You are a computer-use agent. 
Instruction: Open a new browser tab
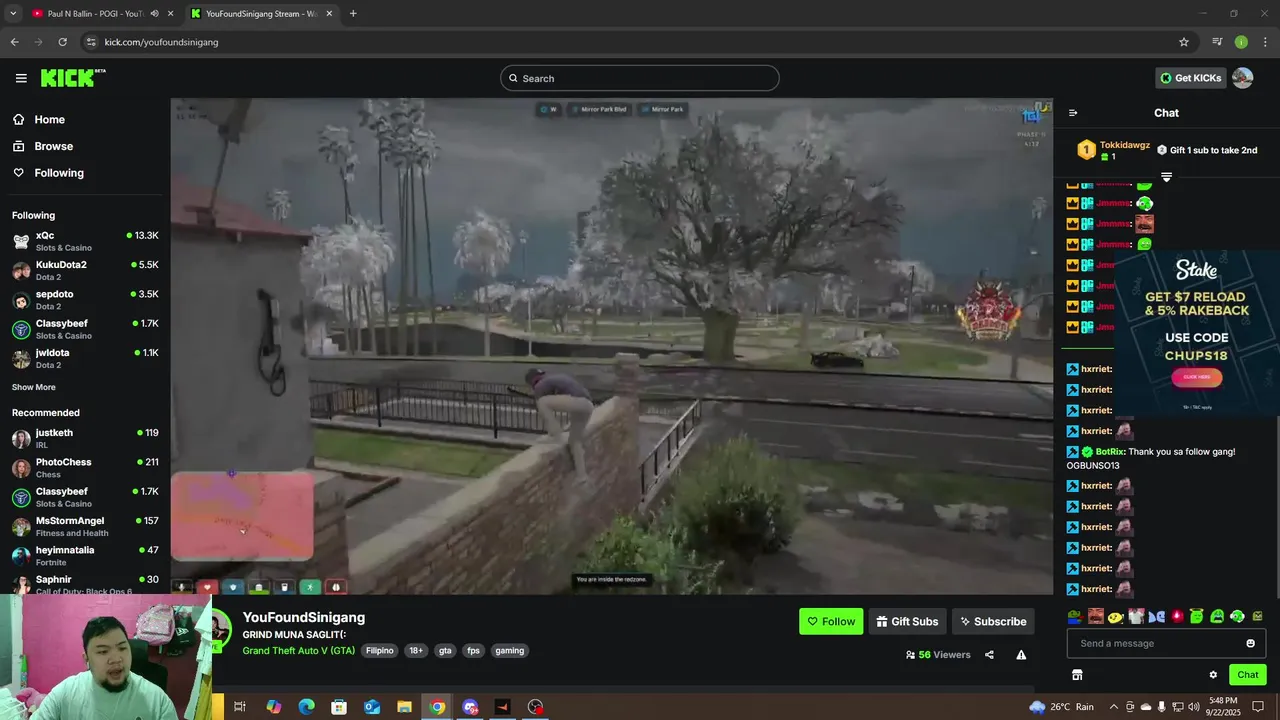tap(353, 14)
